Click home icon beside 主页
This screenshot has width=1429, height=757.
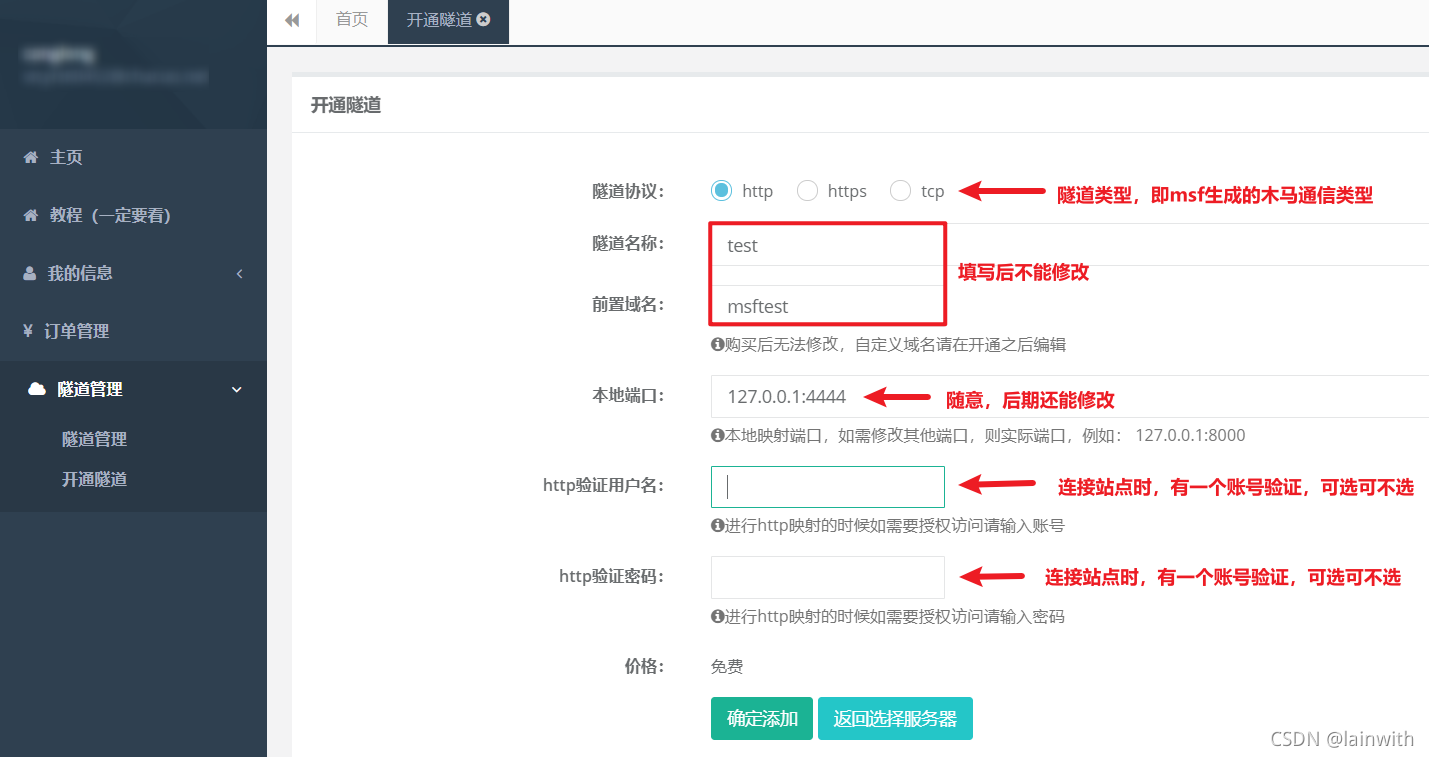(31, 157)
